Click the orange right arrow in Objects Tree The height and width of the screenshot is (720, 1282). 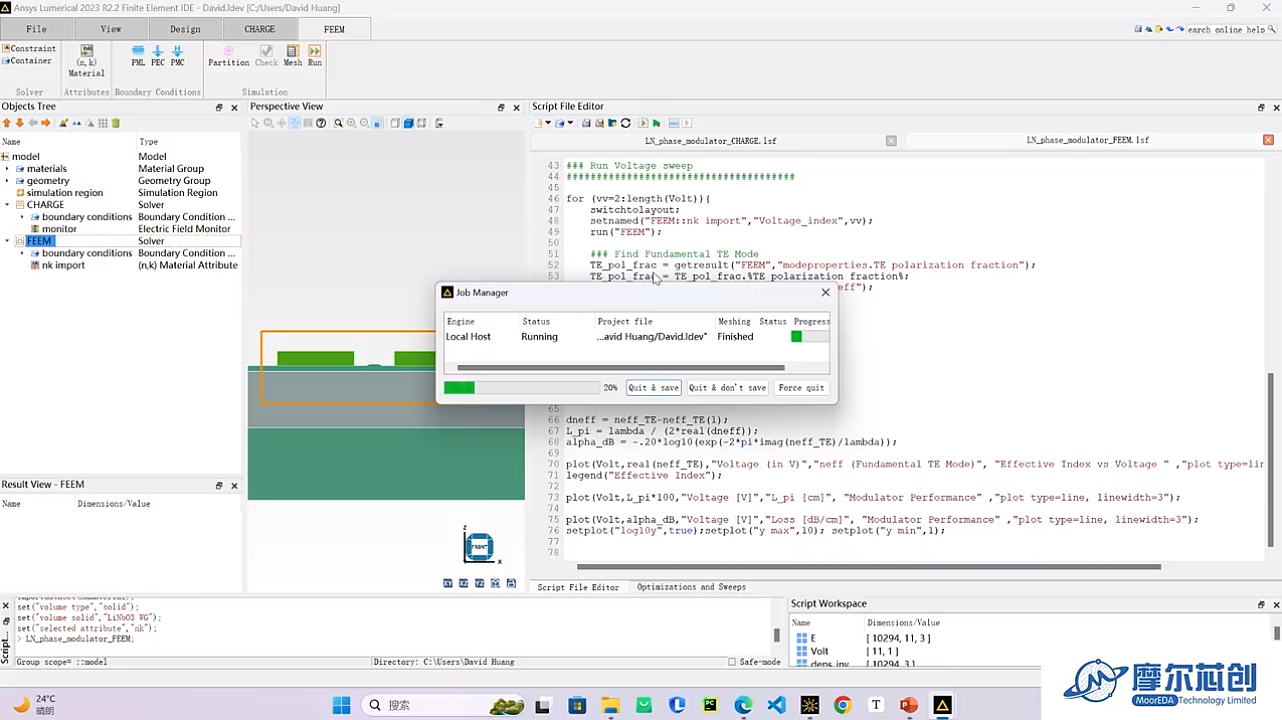[x=45, y=123]
